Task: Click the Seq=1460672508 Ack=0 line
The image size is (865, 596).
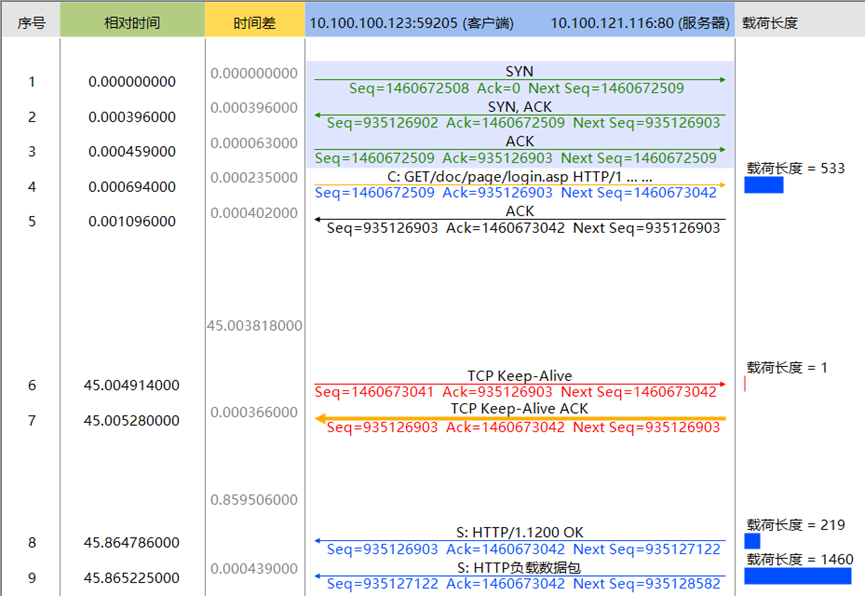Action: 516,88
